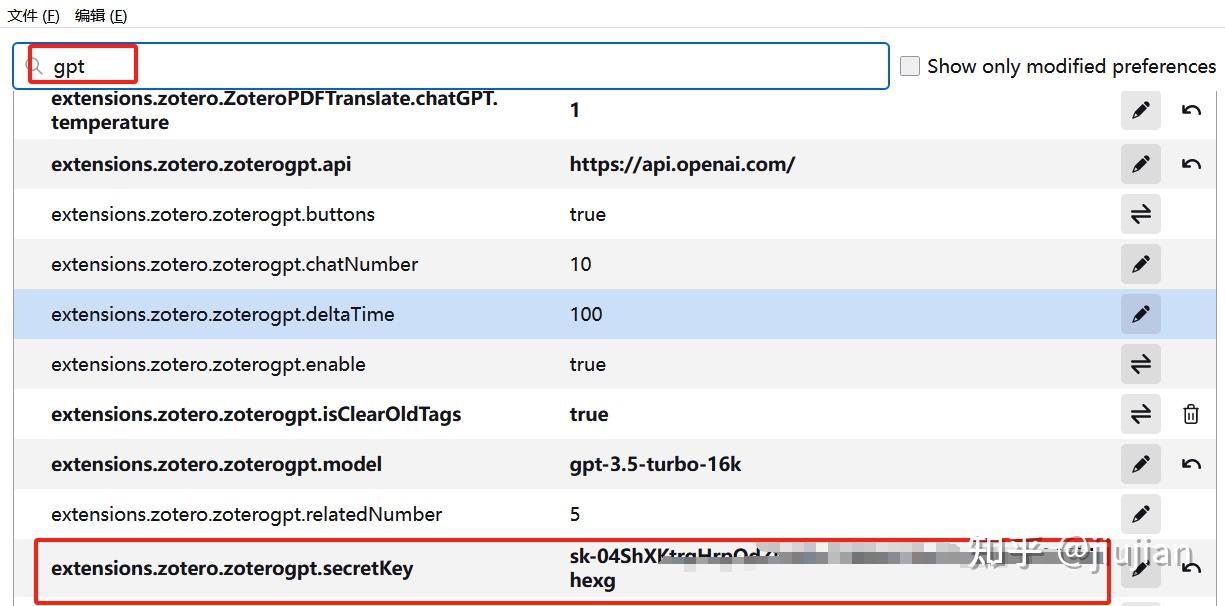Edit the chatGPT.temperature preference value
The width and height of the screenshot is (1225, 606).
tap(1141, 110)
